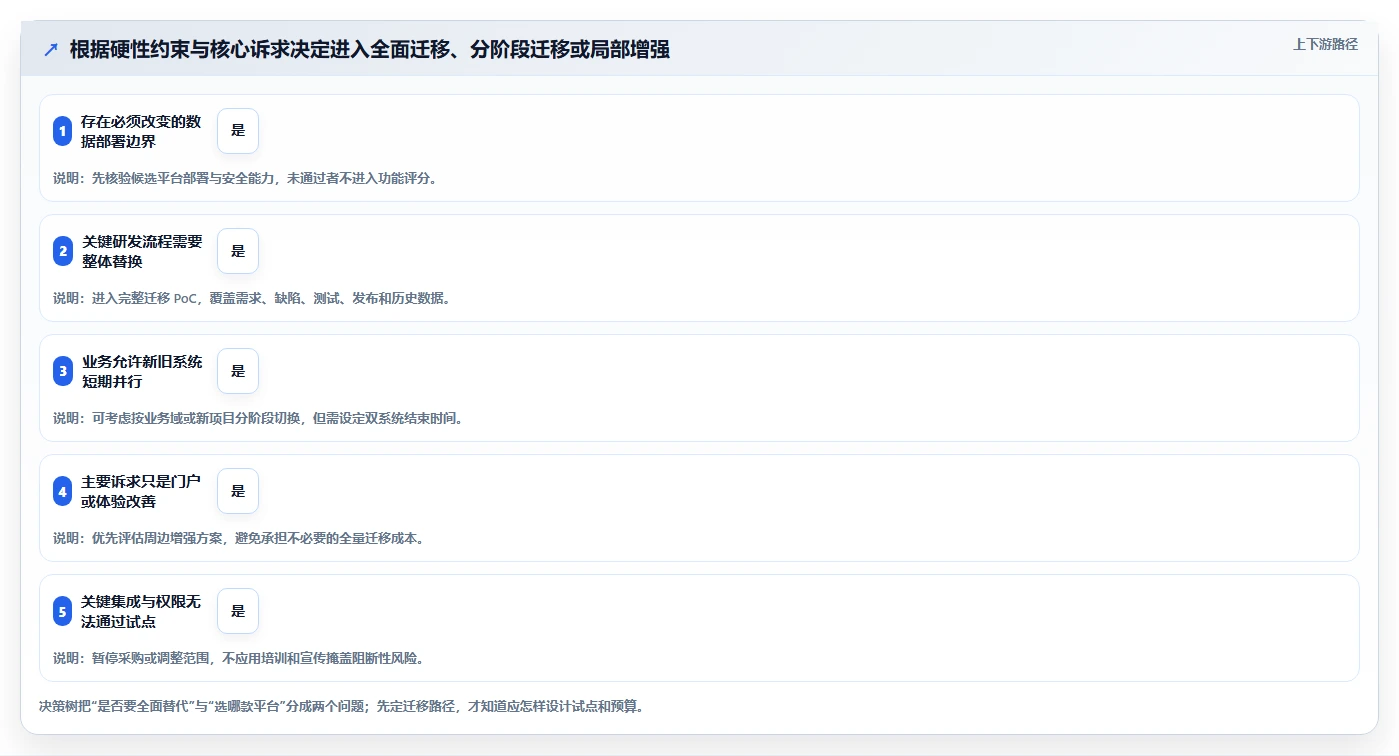1399x756 pixels.
Task: Click the text 业务允许新旧系统短期并行
Action: (x=142, y=371)
